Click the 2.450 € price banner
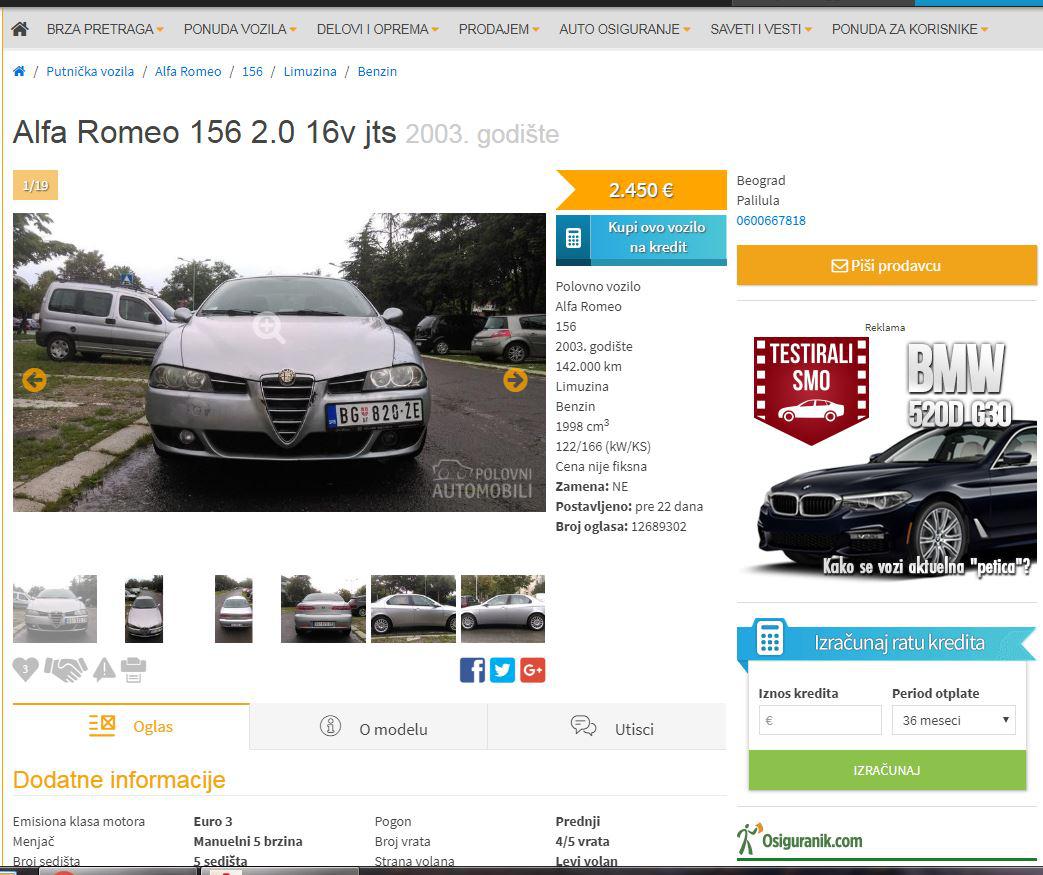 [641, 190]
